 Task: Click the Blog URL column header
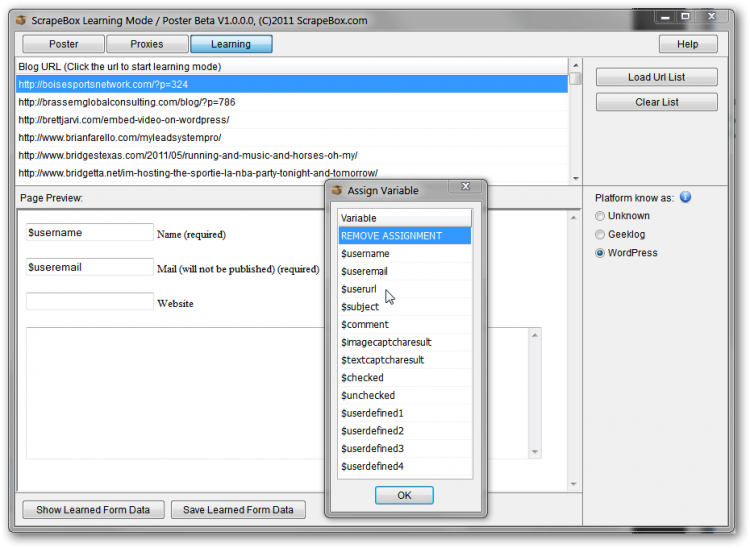click(x=292, y=66)
